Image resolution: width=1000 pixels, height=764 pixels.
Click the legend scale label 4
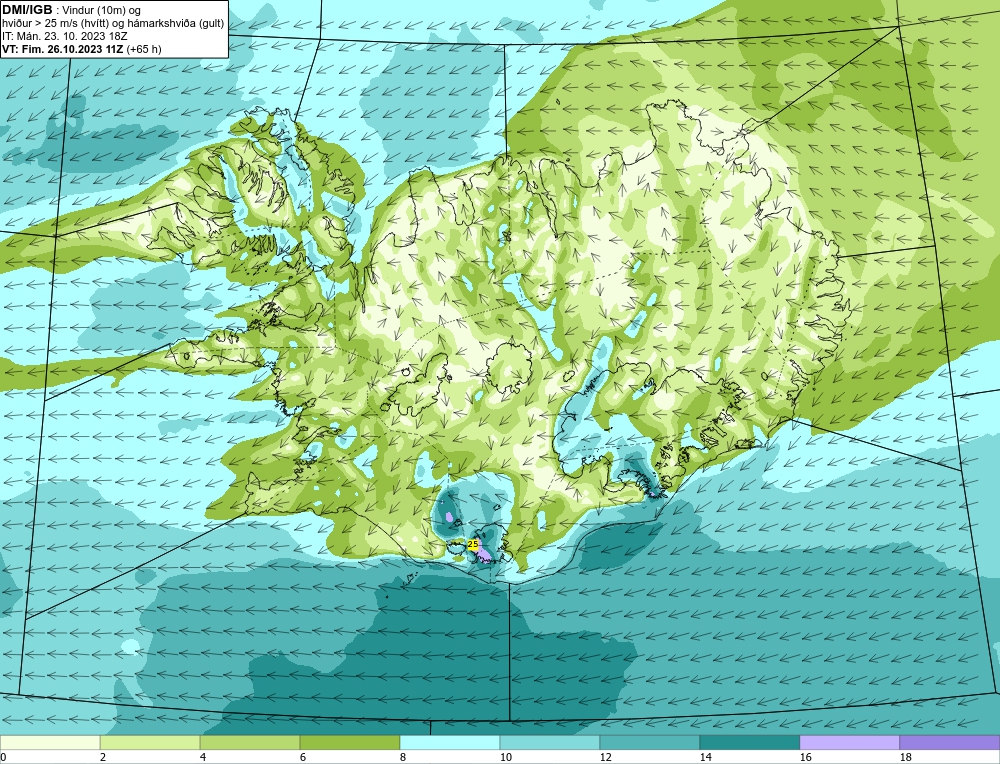[x=203, y=757]
